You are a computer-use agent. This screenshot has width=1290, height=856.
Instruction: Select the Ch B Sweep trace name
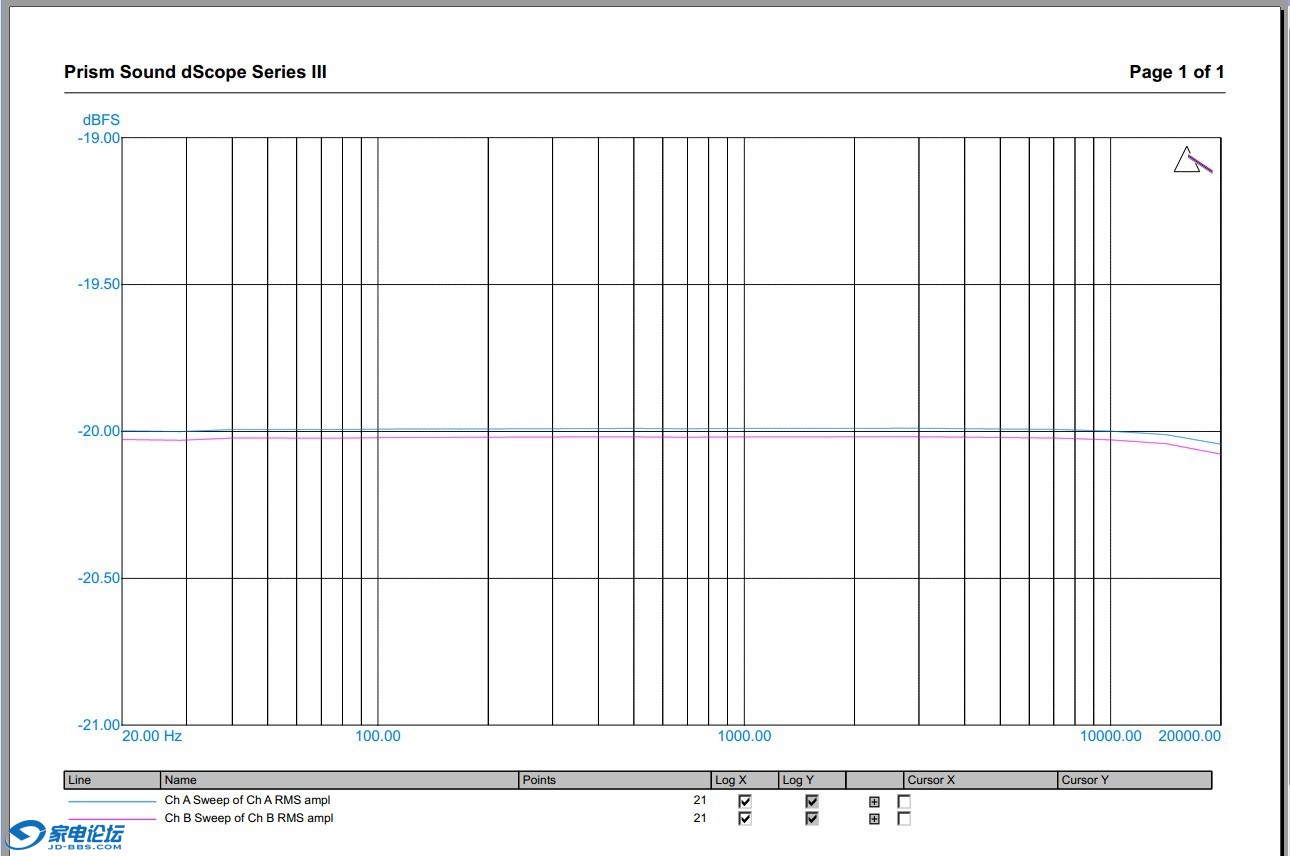[x=248, y=818]
